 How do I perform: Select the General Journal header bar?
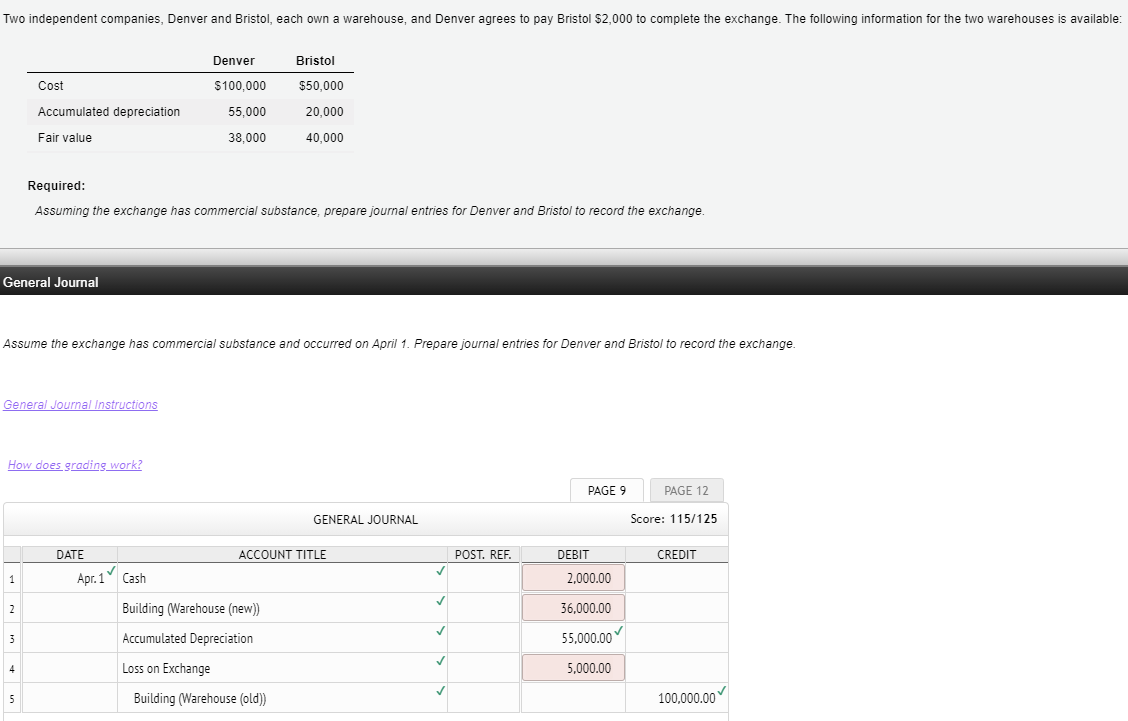coord(564,281)
